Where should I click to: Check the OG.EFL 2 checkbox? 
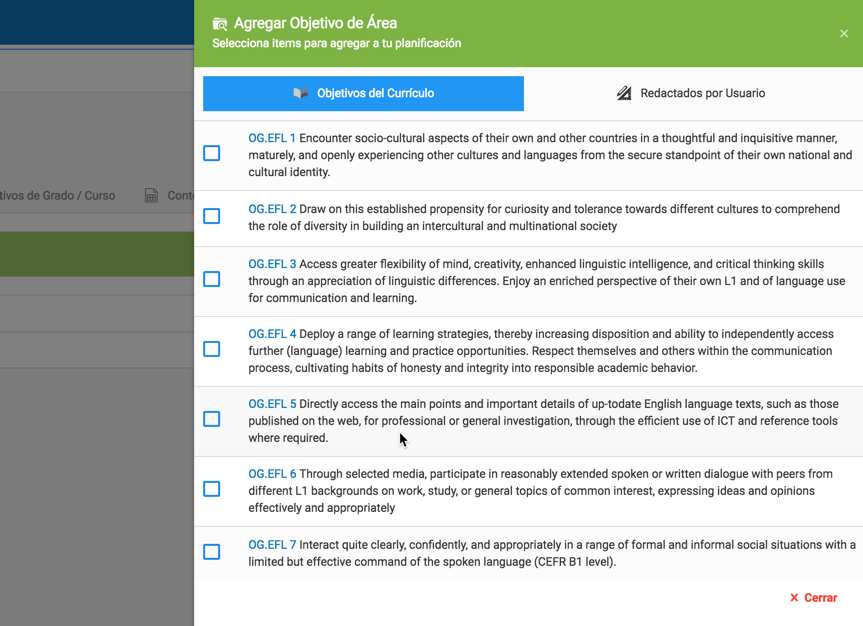[x=211, y=216]
